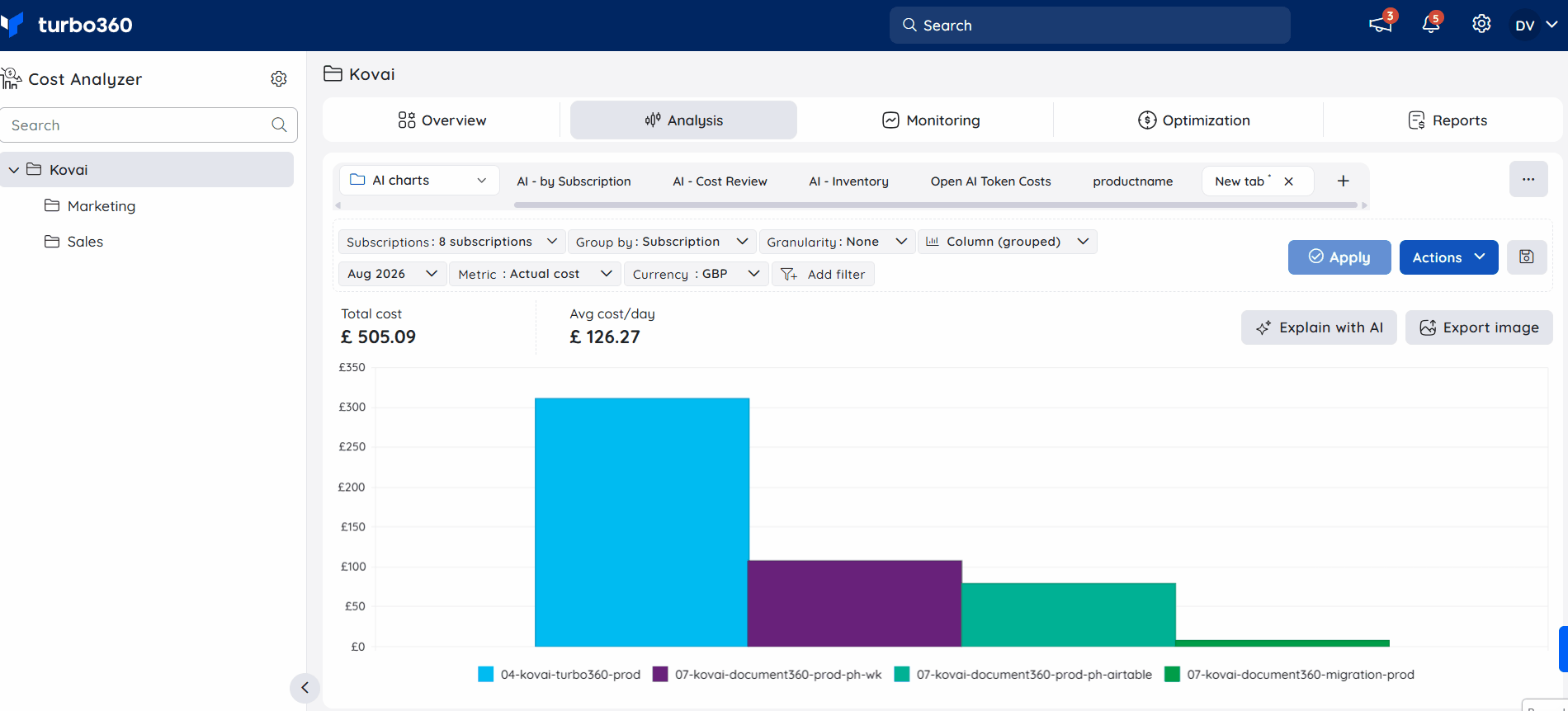Viewport: 1568px width, 711px height.
Task: Click the 07-kovai-document360-prod-ph-wk legend swatch
Action: [660, 674]
